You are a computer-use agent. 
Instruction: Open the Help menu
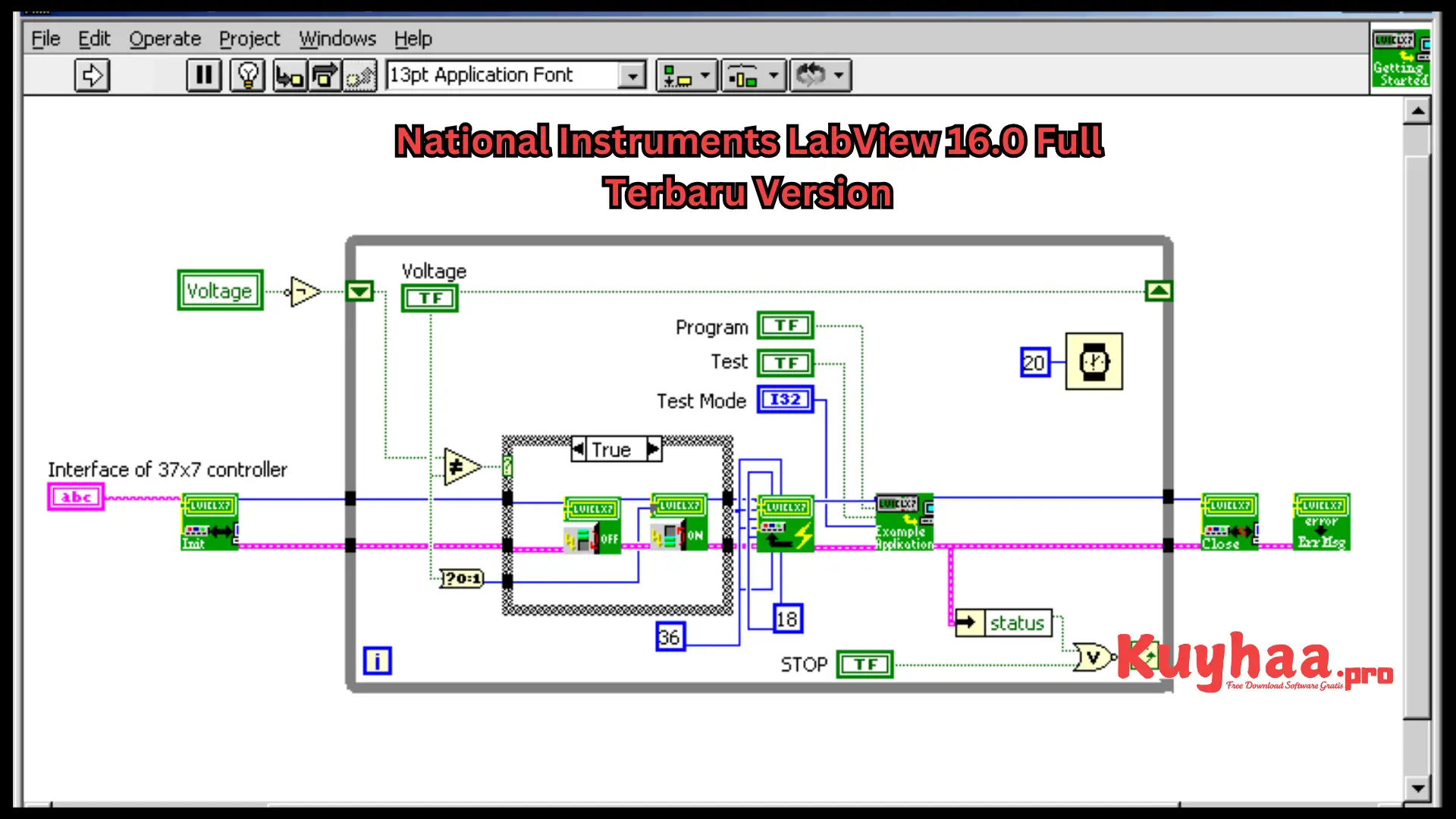[x=413, y=39]
